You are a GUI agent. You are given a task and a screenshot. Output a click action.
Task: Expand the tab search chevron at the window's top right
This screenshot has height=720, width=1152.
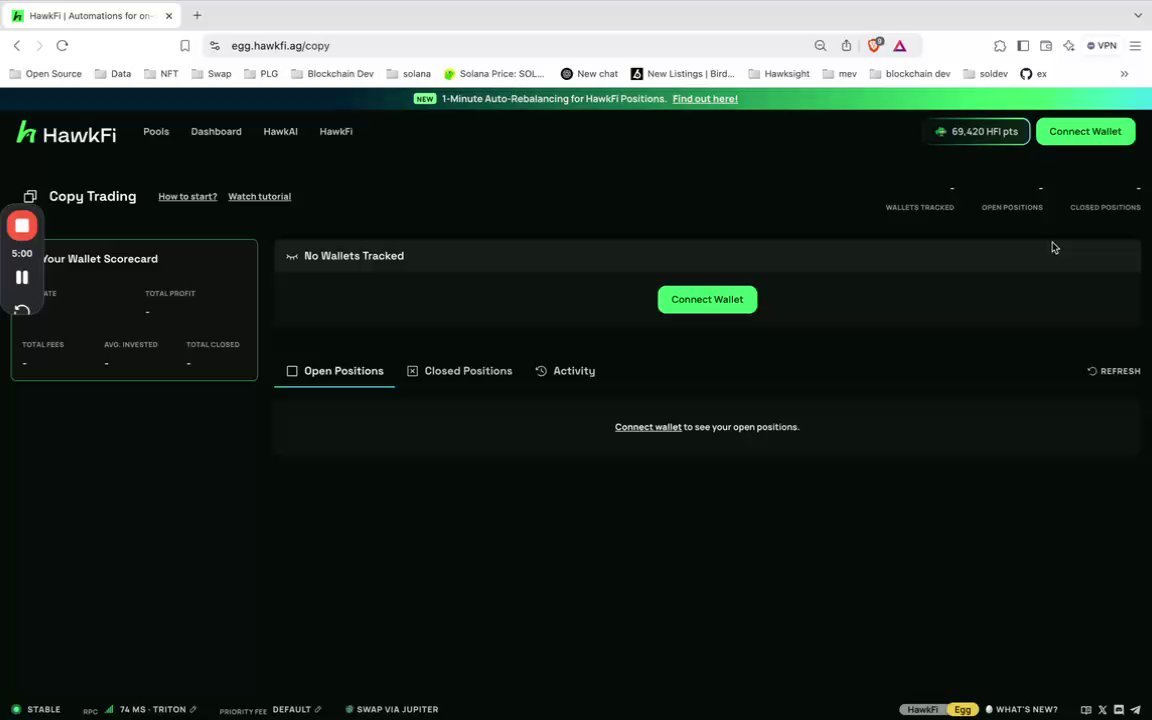pyautogui.click(x=1137, y=15)
